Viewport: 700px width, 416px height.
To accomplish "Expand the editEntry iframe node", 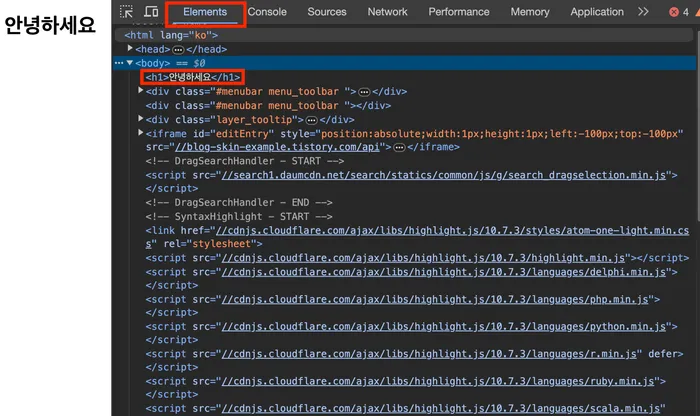I will coord(141,133).
